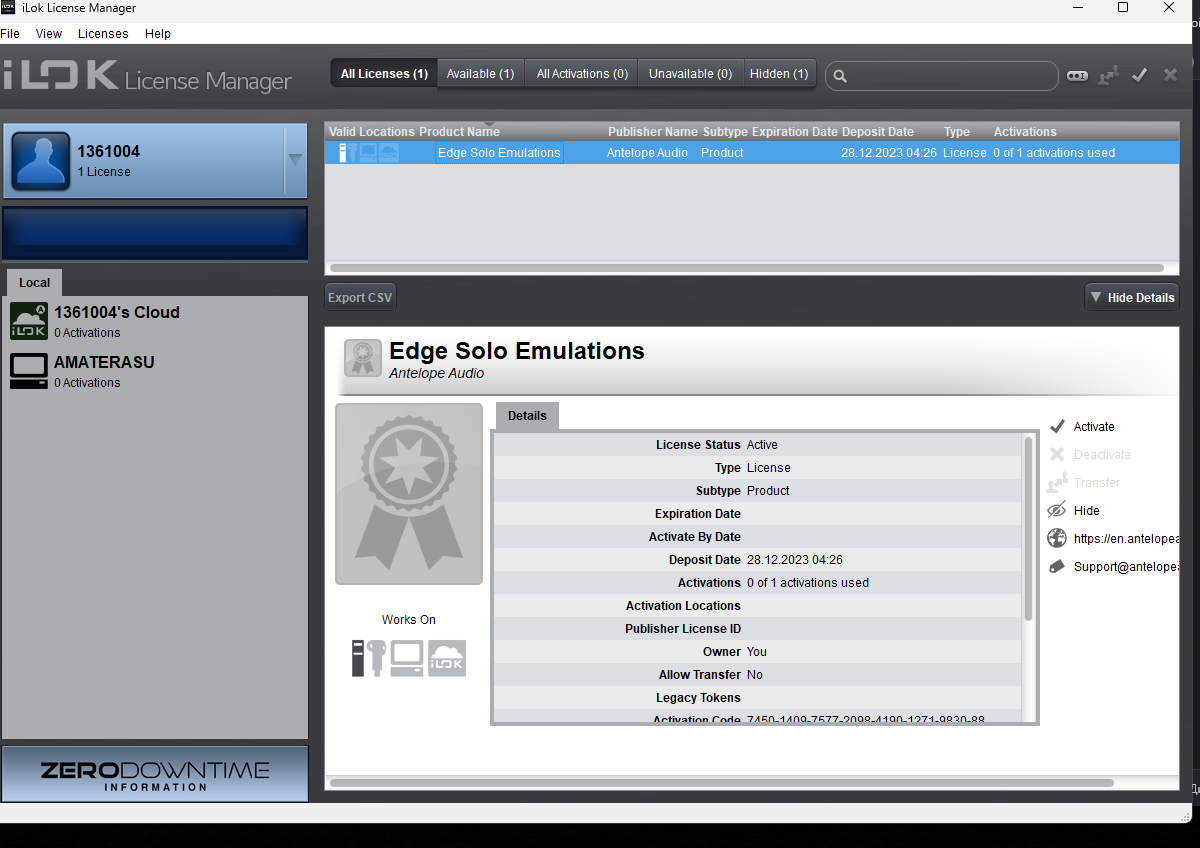Select the user account avatar icon
Viewport: 1200px width, 848px height.
point(40,161)
